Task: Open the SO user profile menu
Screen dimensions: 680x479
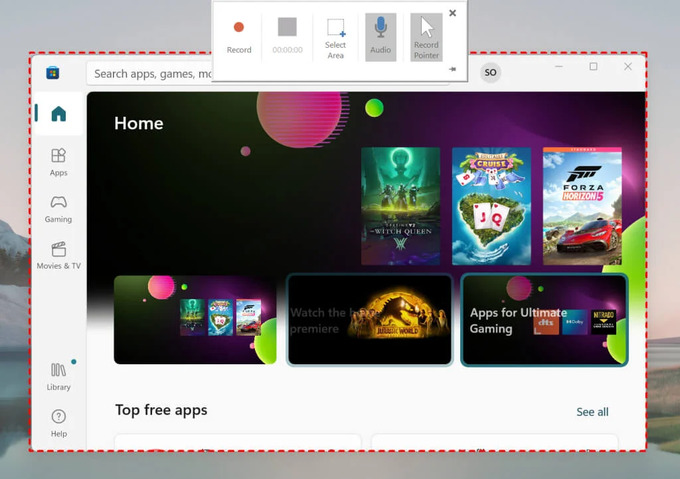Action: 490,72
